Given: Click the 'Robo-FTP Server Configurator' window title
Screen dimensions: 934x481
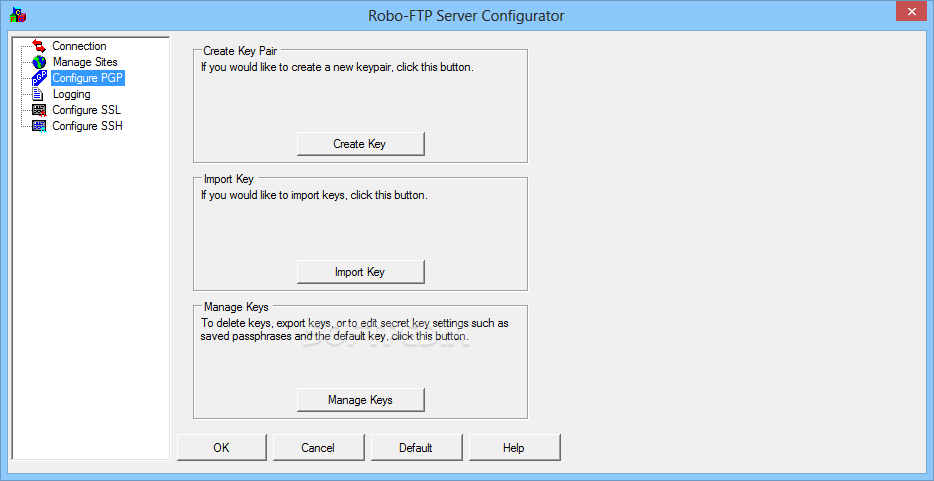Looking at the screenshot, I should click(466, 15).
